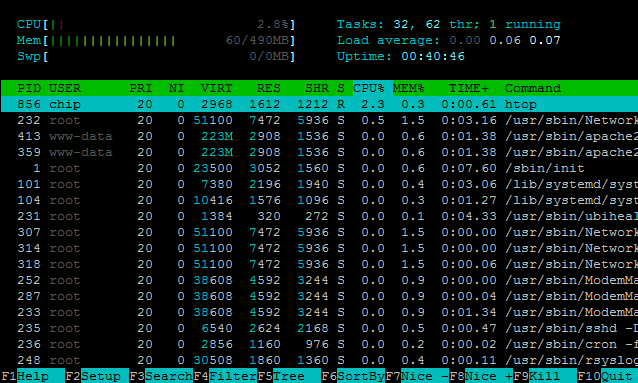Viewport: 638px width, 383px height.
Task: Select systemd process row PID 104
Action: (319, 200)
